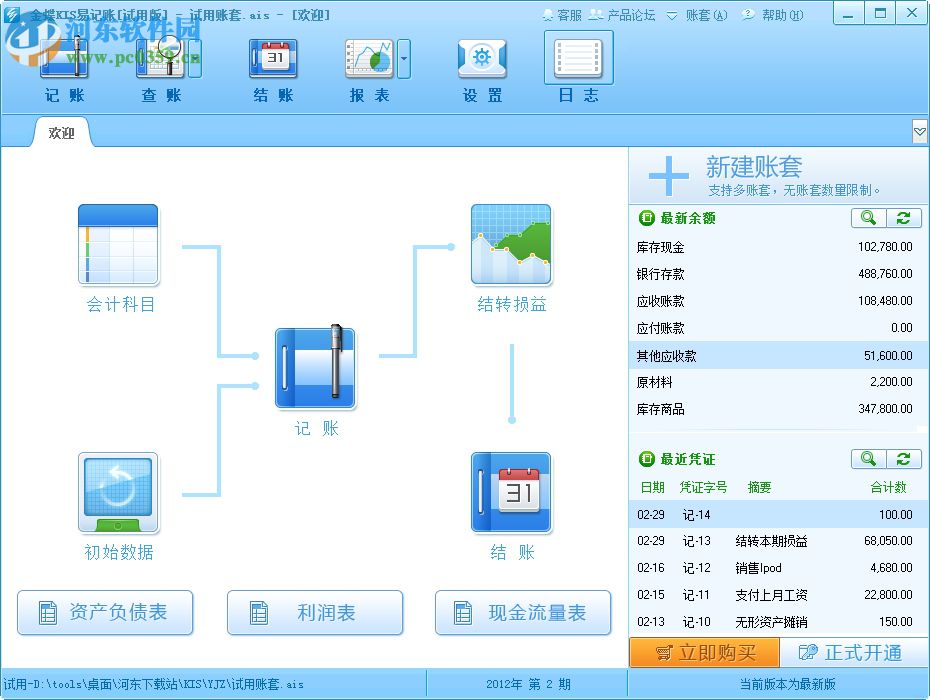Select the 记账 toolbar icon
Screen dimensions: 930x700
[x=64, y=60]
